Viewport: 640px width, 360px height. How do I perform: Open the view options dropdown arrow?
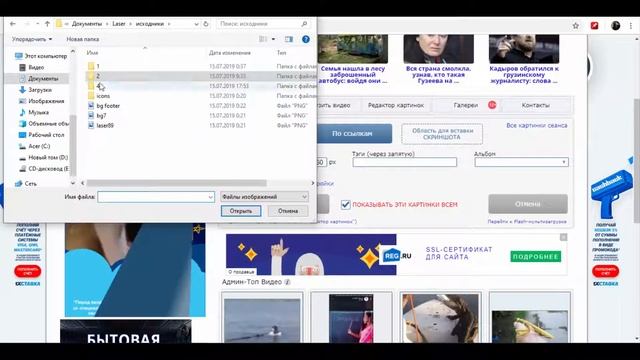coord(273,39)
